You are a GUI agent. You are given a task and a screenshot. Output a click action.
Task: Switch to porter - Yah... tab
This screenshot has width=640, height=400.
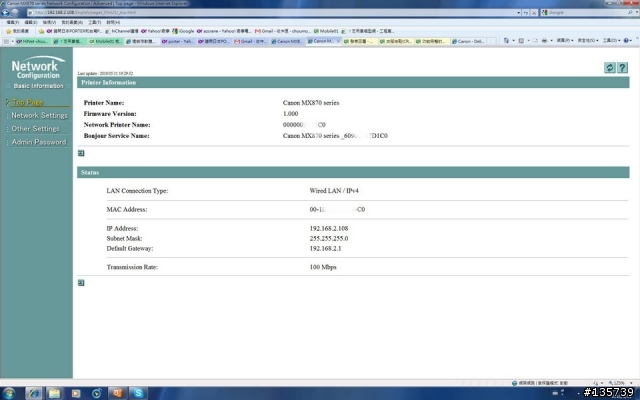click(x=178, y=41)
